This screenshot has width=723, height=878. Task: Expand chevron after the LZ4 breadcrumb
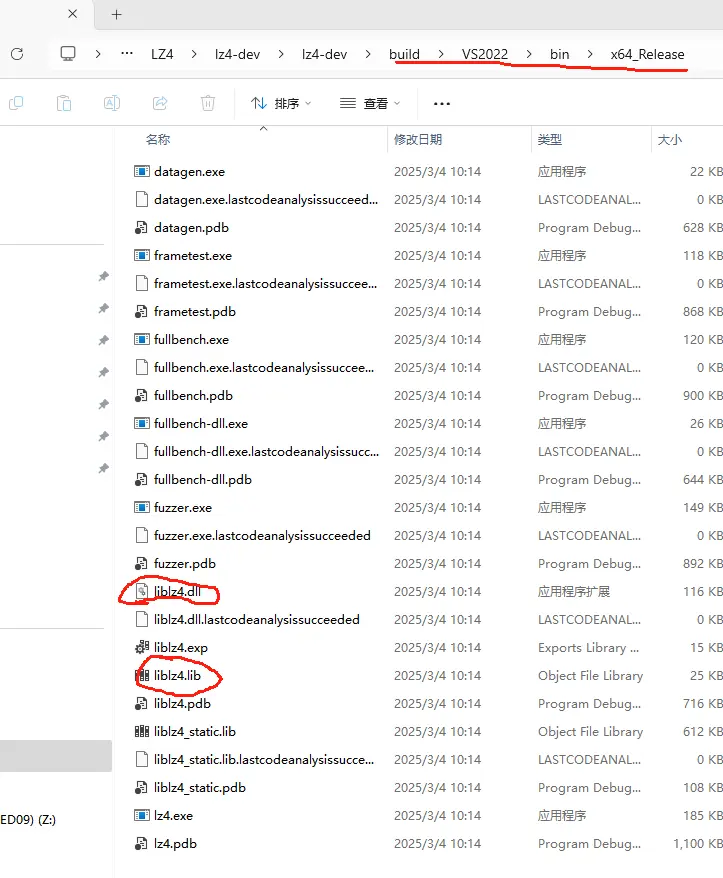[194, 54]
